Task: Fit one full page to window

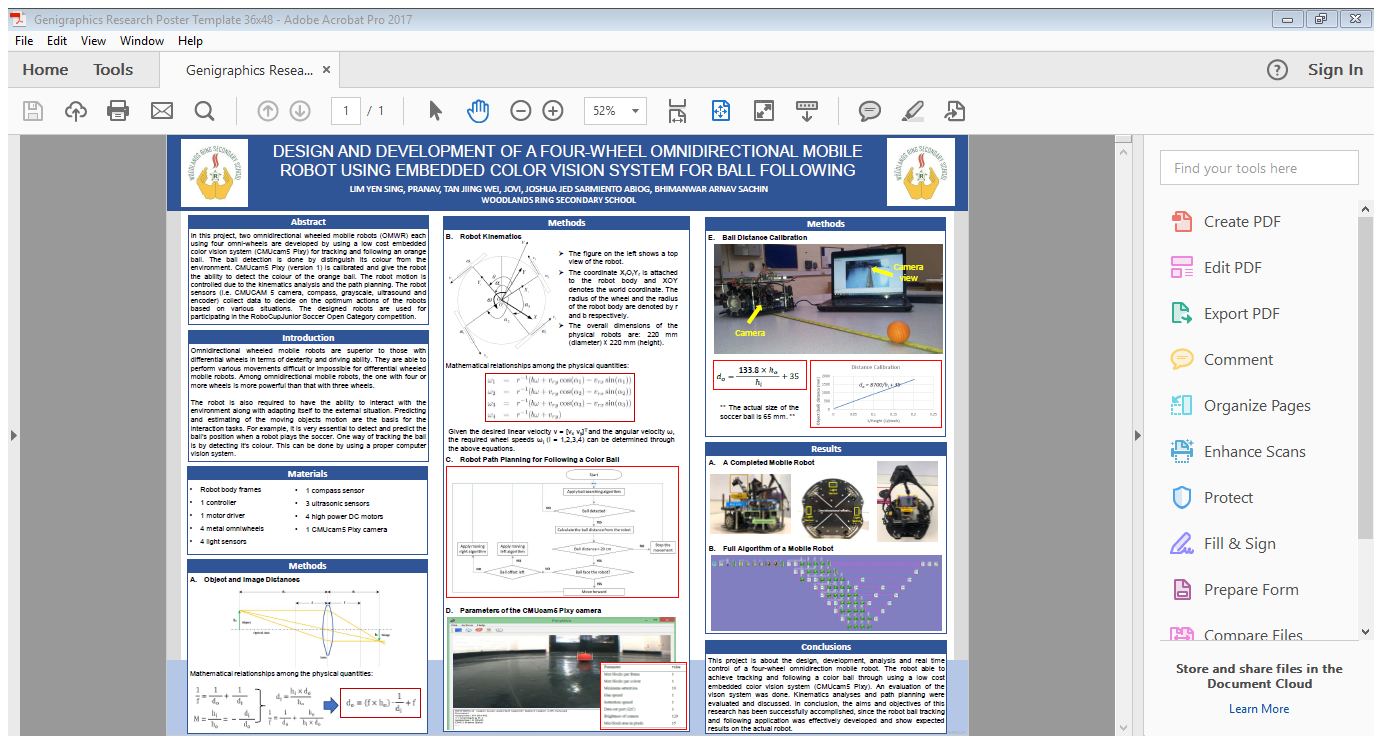Action: [x=721, y=111]
